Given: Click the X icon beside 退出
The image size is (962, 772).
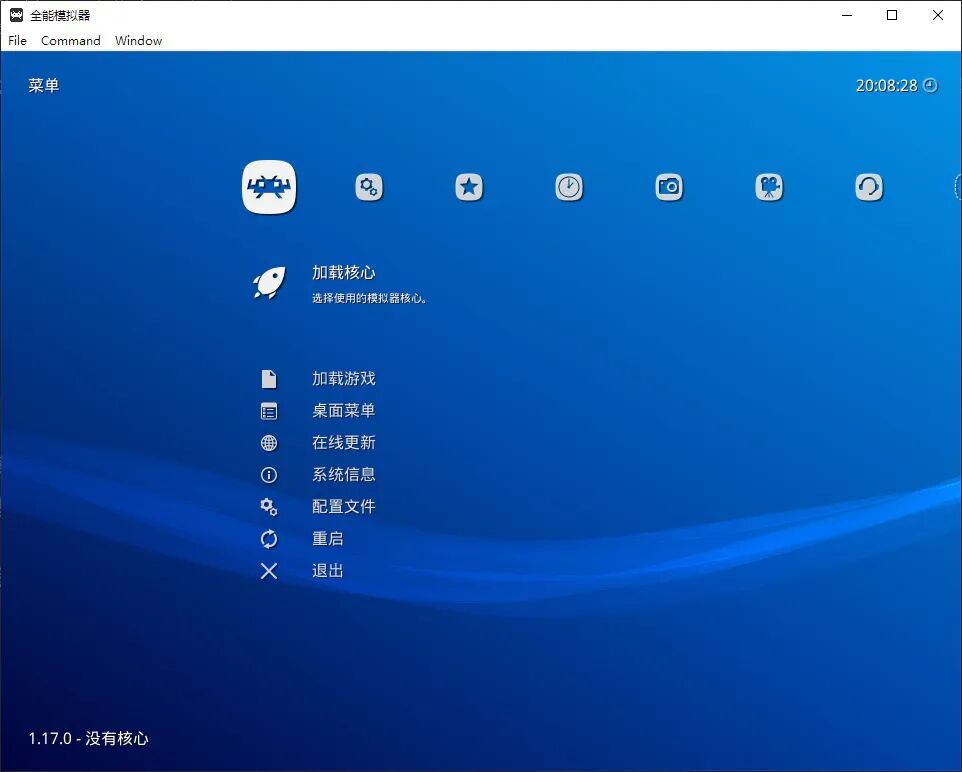Looking at the screenshot, I should point(268,571).
